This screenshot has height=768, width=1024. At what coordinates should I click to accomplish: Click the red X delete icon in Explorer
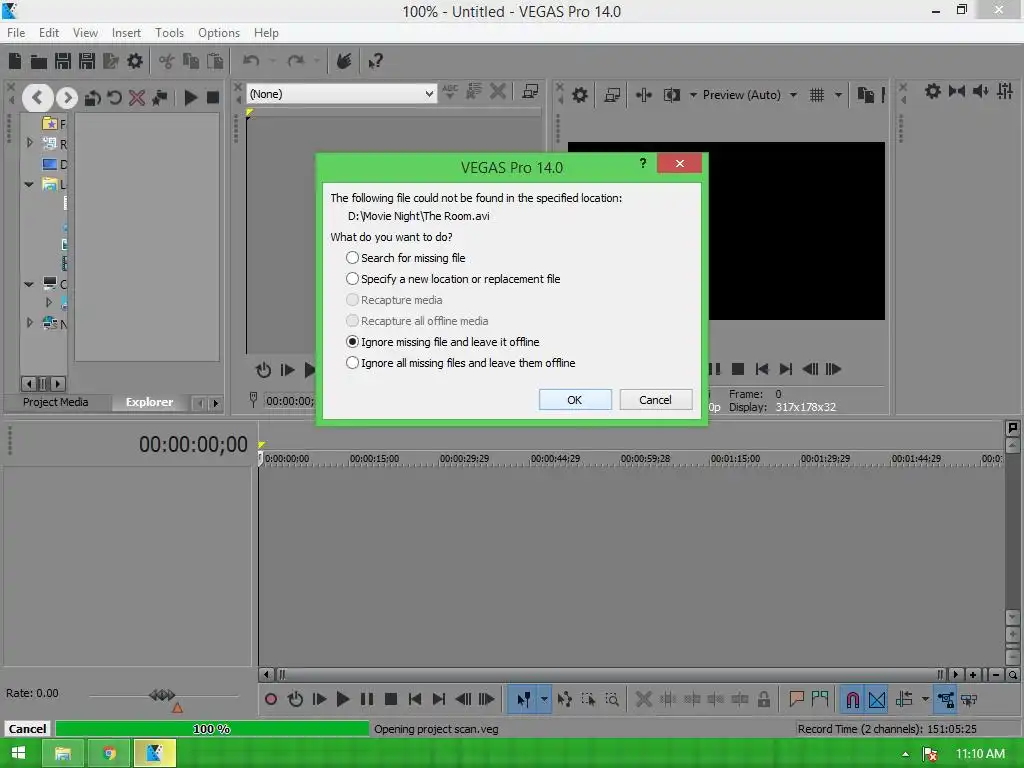(x=136, y=98)
